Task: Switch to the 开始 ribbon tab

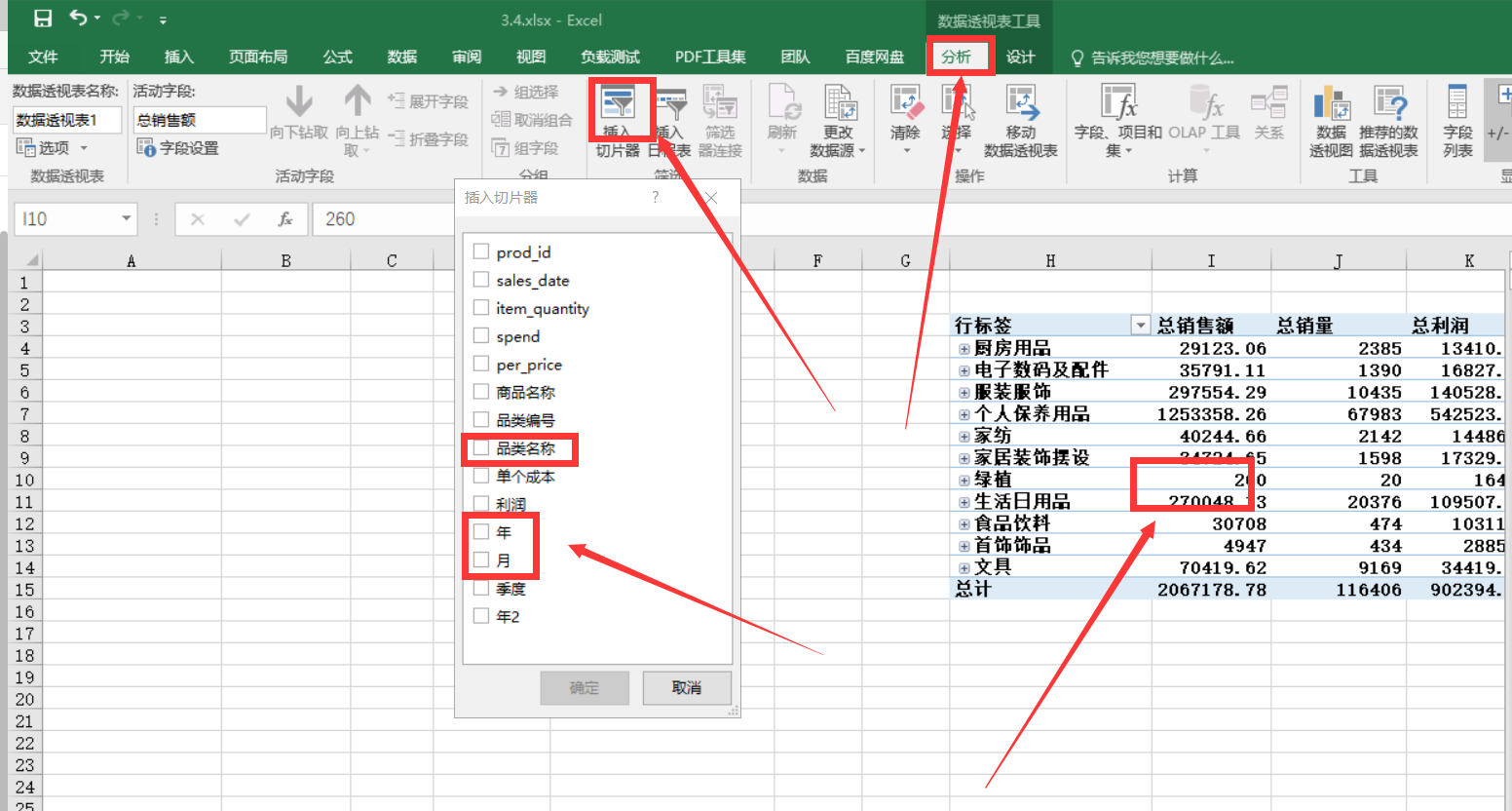Action: [x=114, y=57]
